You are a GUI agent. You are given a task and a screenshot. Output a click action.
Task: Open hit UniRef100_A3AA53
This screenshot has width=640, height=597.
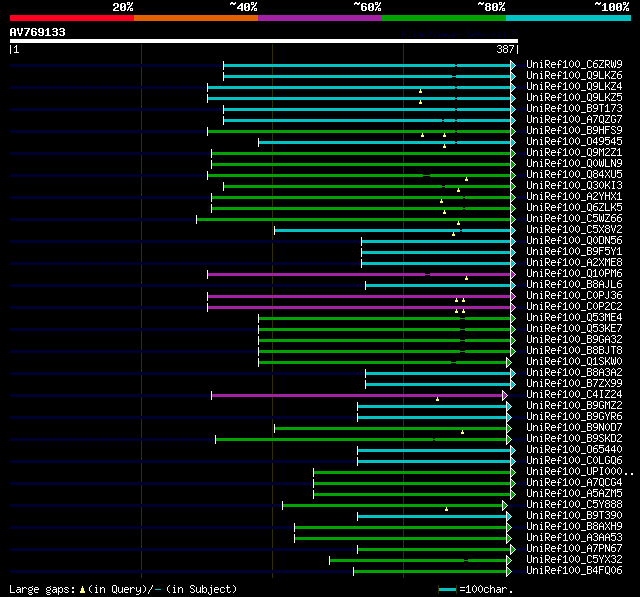tap(574, 538)
